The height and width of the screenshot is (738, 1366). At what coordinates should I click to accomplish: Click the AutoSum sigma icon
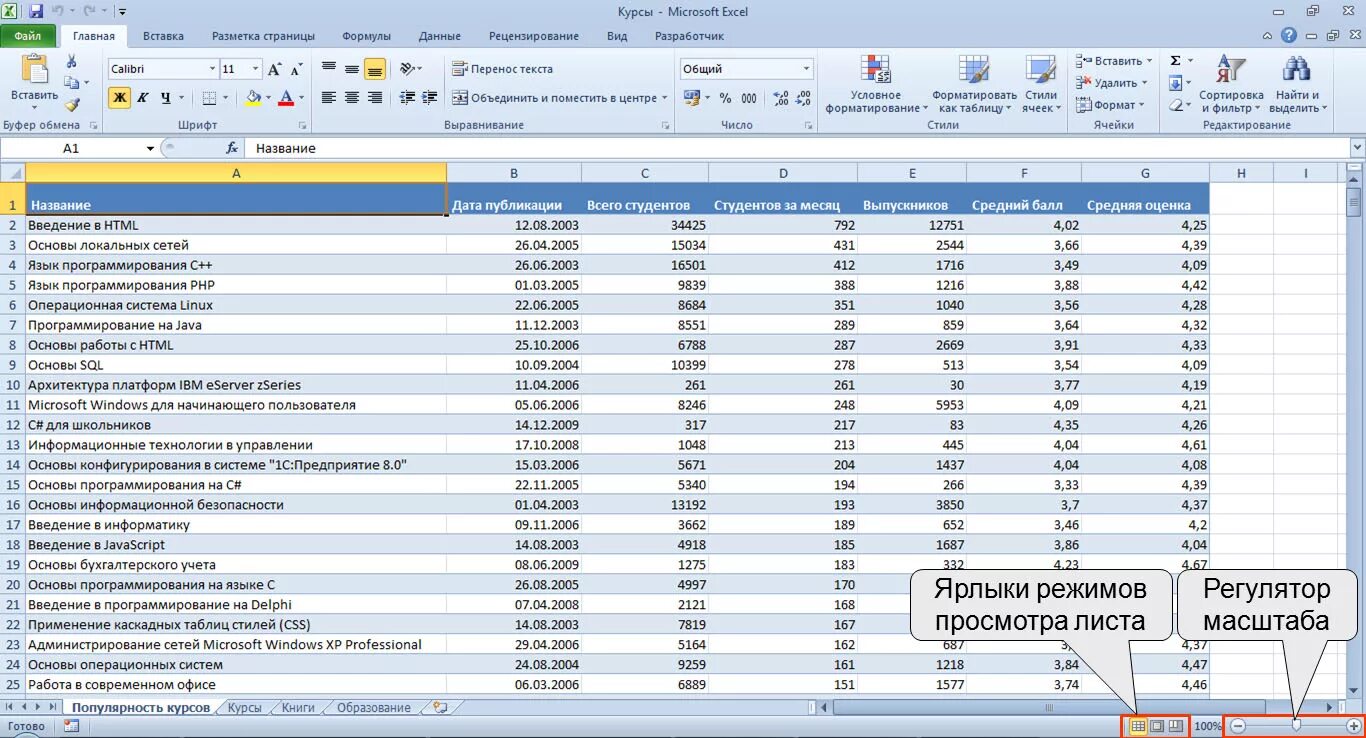1176,61
